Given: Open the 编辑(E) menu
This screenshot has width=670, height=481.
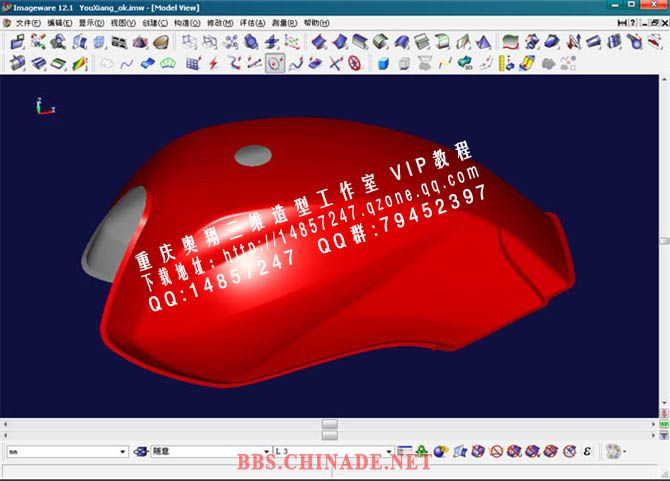Looking at the screenshot, I should [x=59, y=23].
